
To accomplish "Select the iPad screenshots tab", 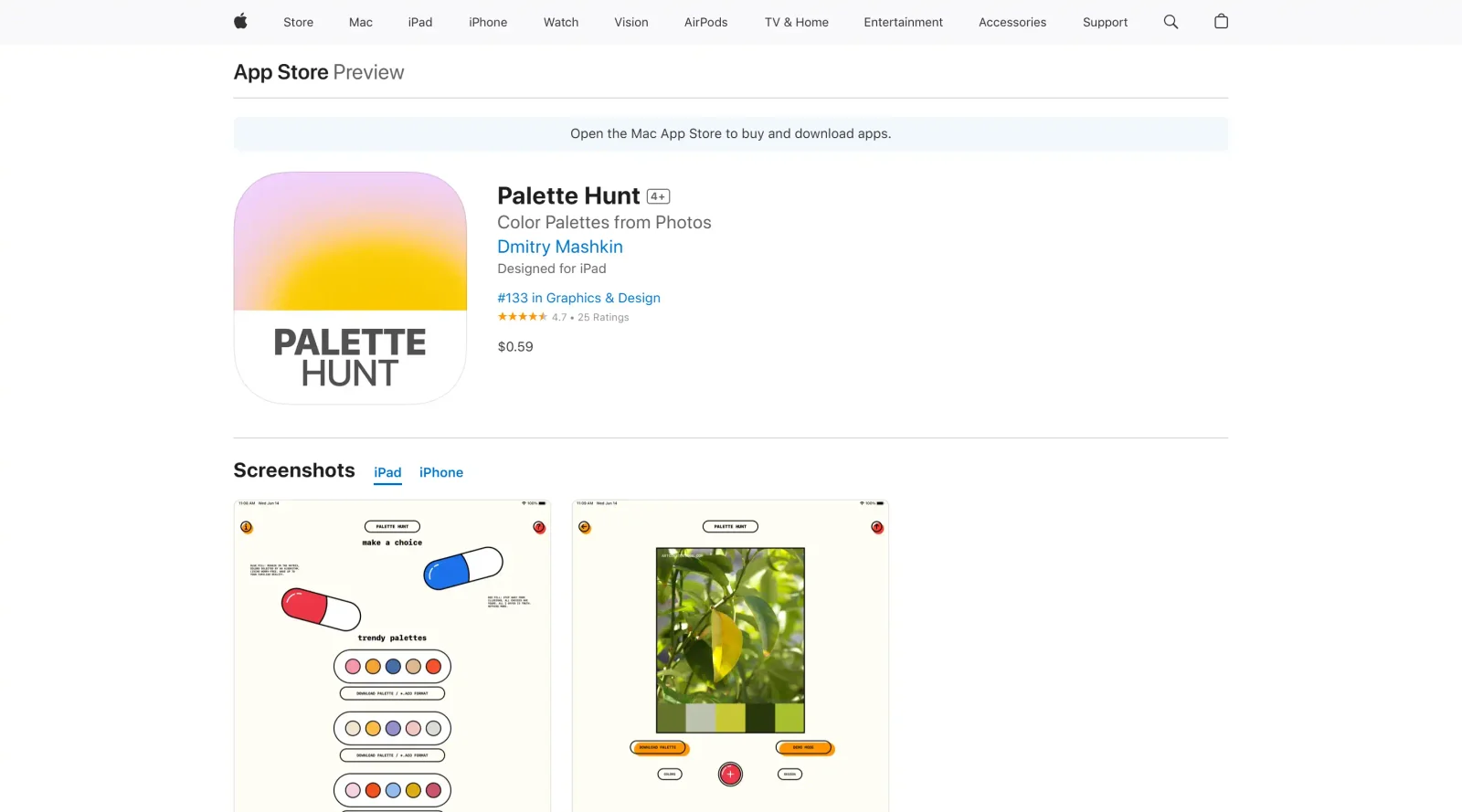I will (387, 472).
